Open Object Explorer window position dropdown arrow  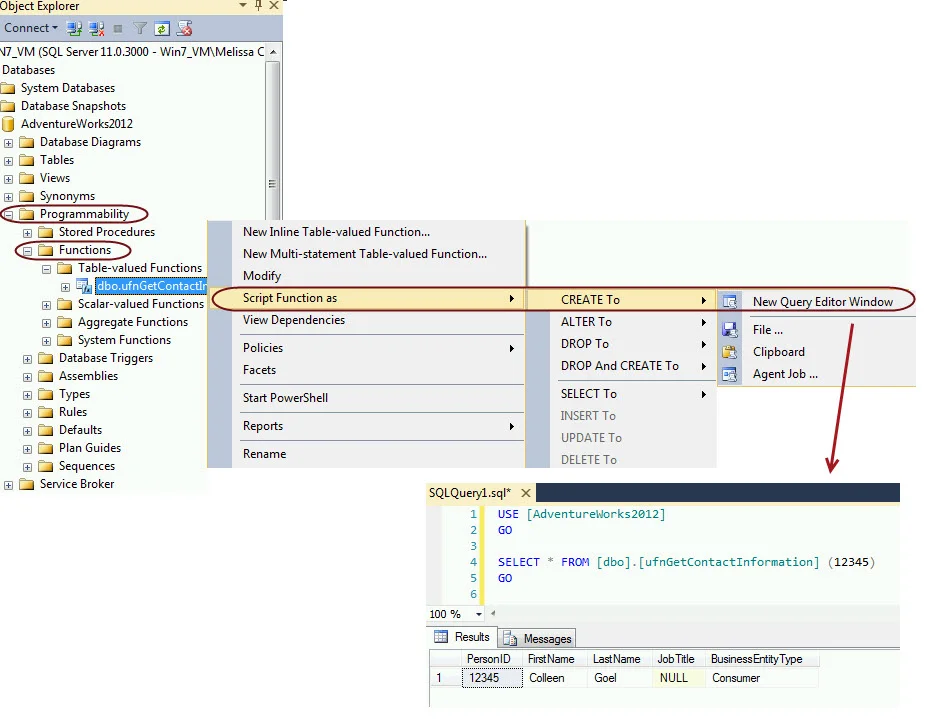coord(243,5)
